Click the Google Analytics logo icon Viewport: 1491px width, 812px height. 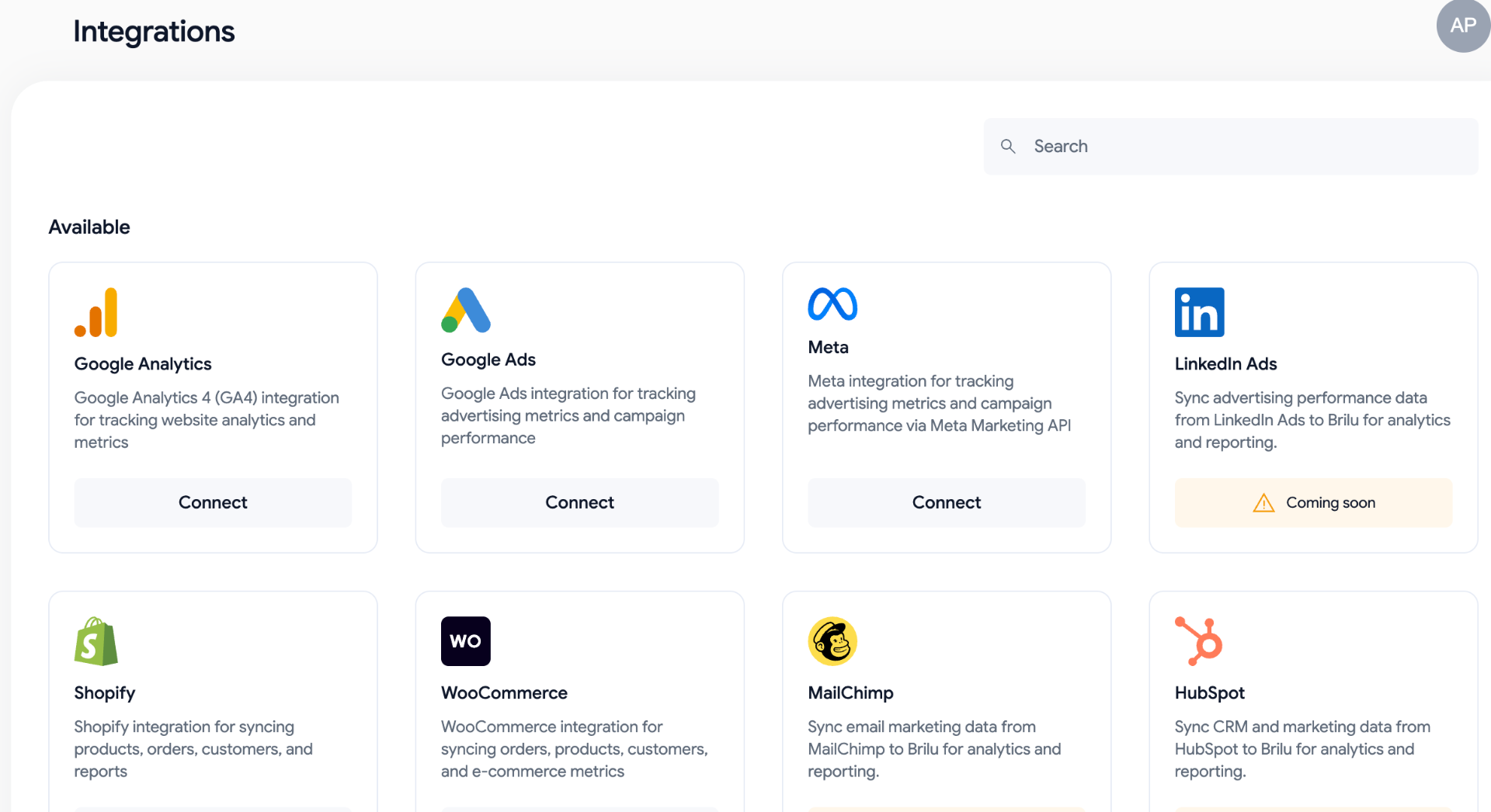96,312
